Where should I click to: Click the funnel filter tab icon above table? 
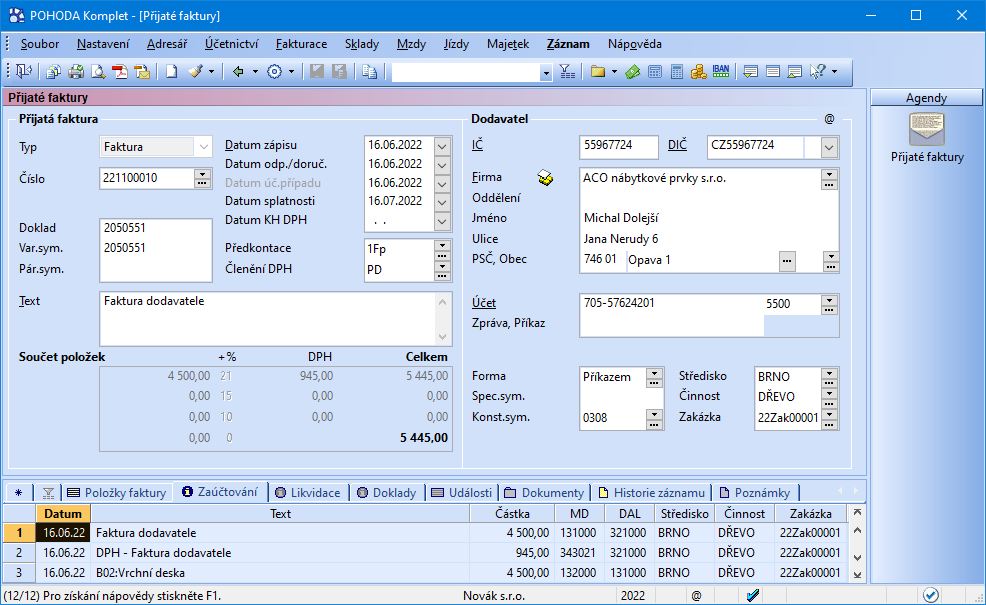[48, 492]
